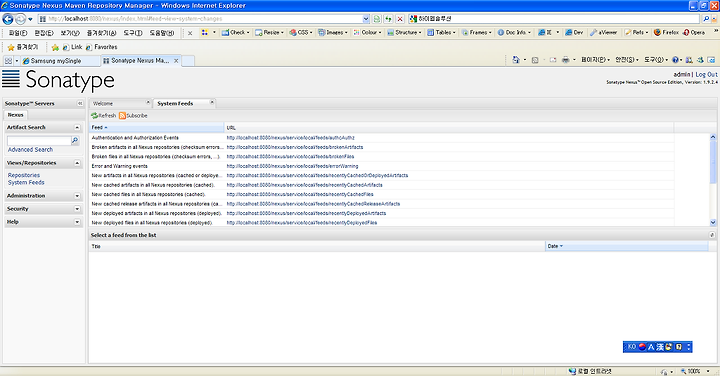Viewport: 720px width, 376px height.
Task: Open the Structure dropdown menu
Action: (x=405, y=33)
